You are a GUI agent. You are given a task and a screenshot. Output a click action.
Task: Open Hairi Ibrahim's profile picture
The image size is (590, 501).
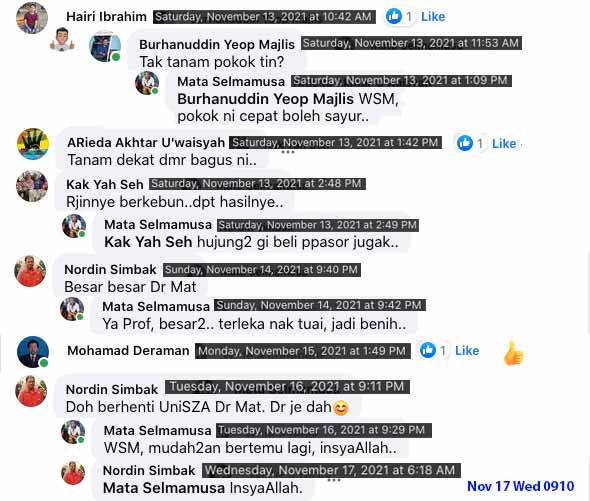[32, 18]
